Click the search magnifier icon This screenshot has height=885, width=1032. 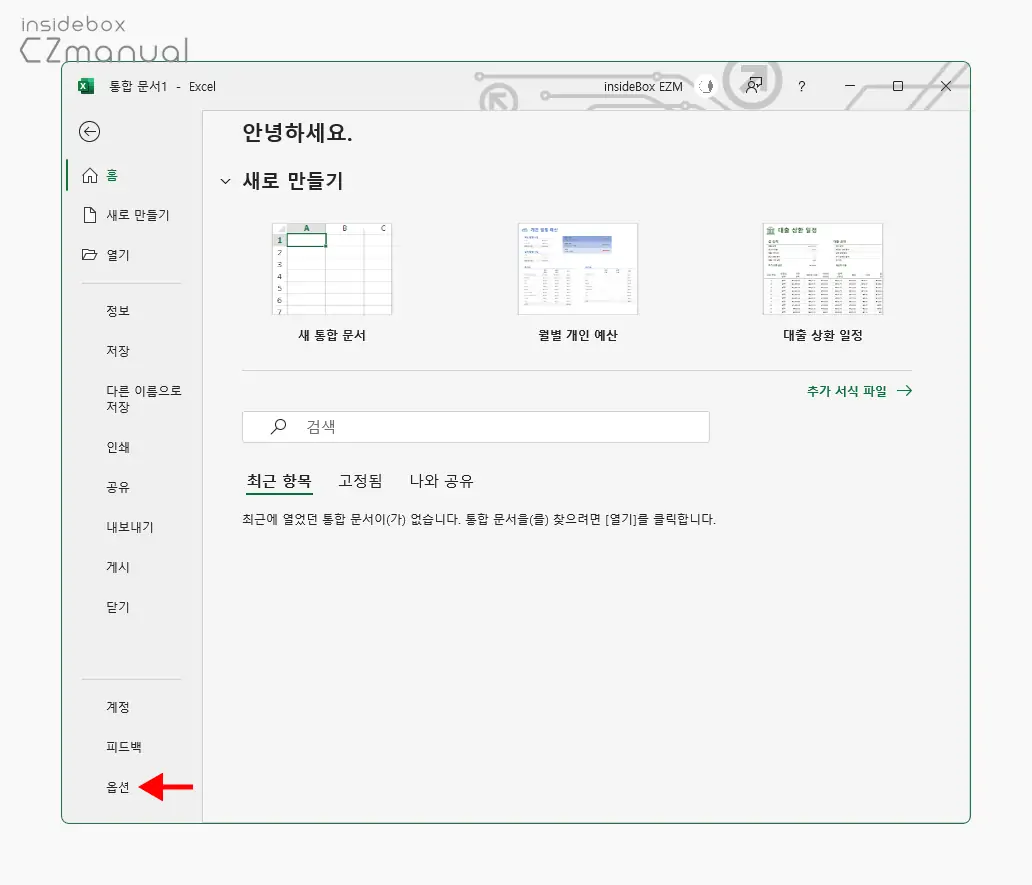(x=278, y=426)
